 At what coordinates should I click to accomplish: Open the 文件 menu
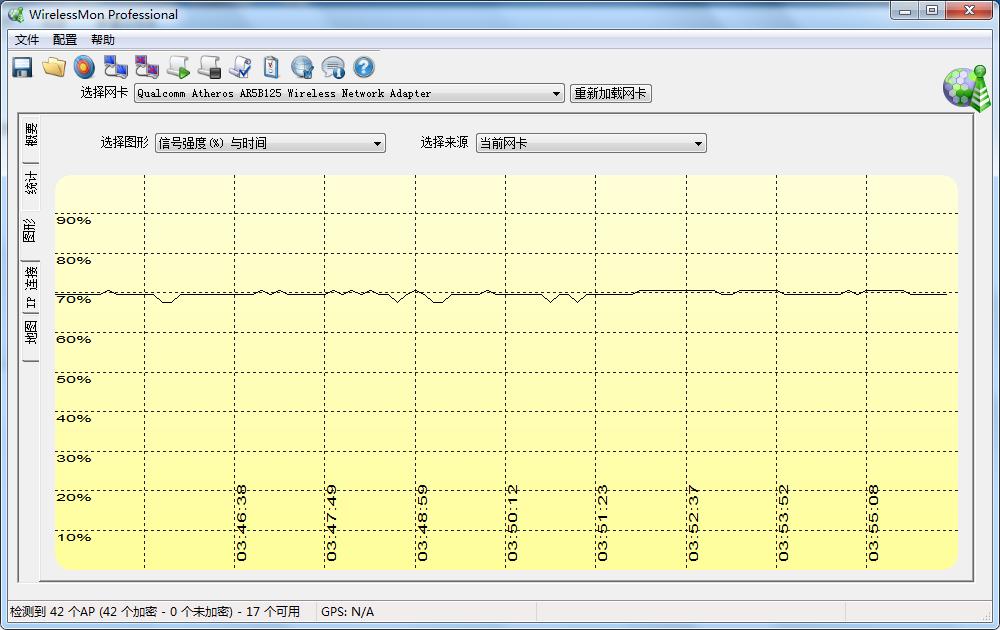(27, 40)
